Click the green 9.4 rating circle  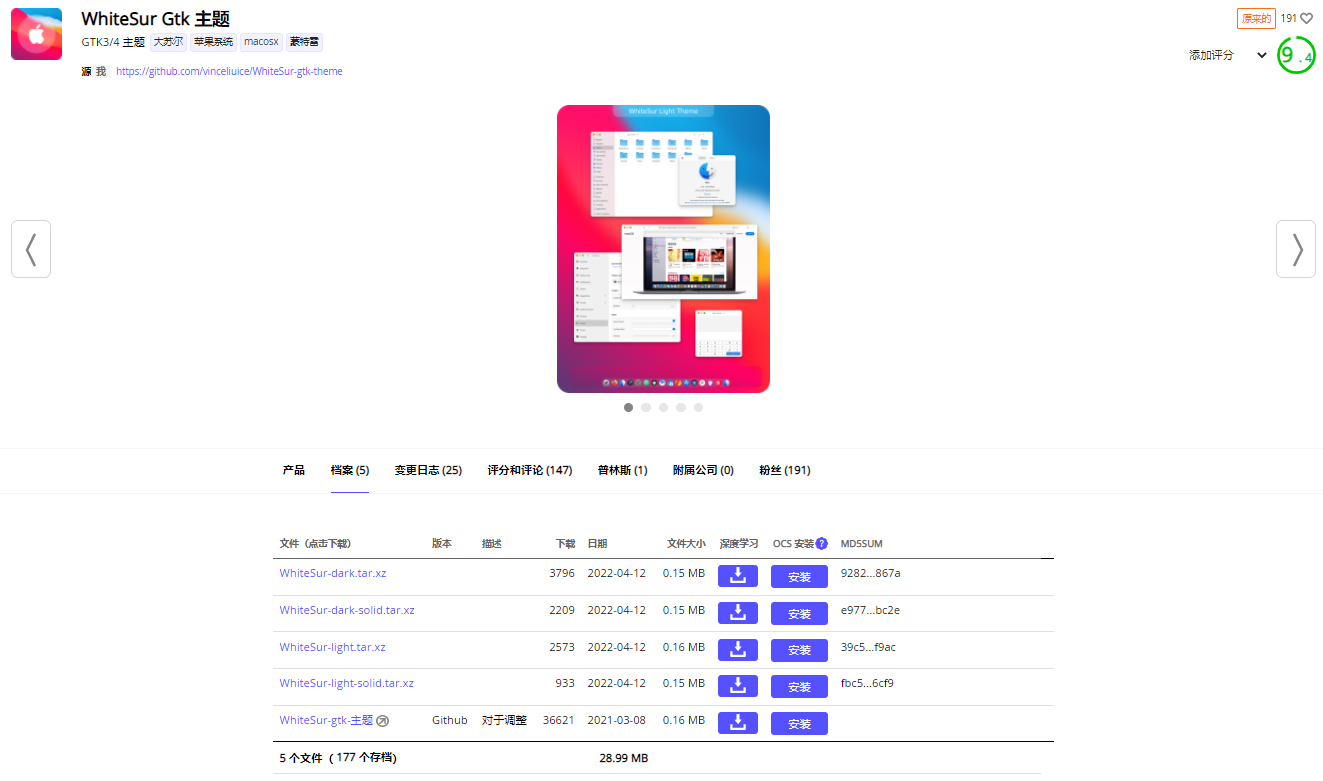click(1296, 56)
